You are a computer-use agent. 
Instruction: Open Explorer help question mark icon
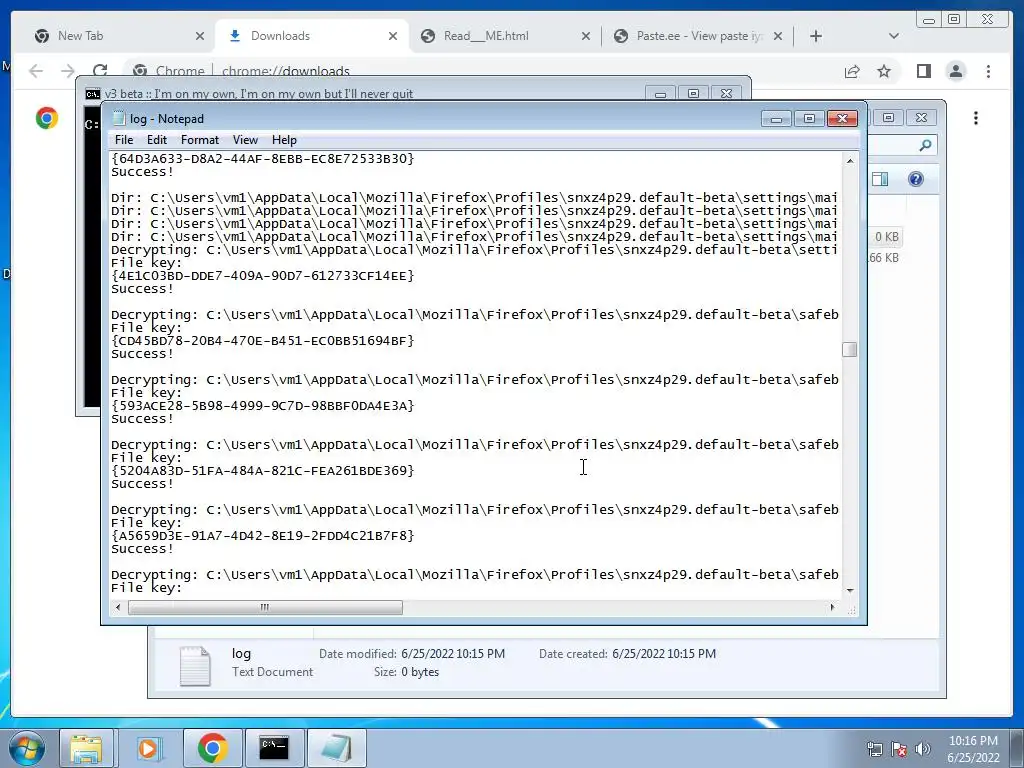(x=916, y=179)
